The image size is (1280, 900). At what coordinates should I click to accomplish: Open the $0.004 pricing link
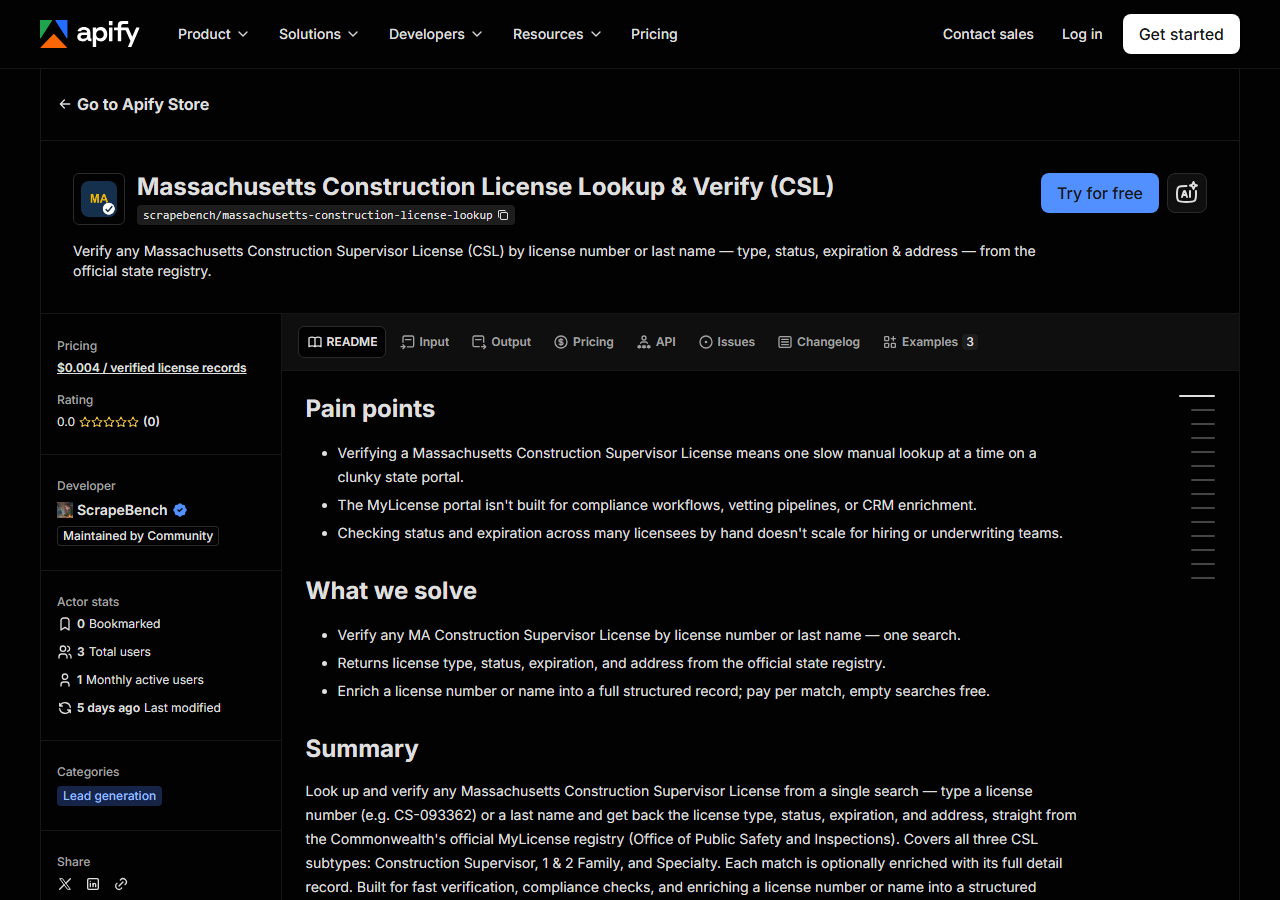pos(152,368)
